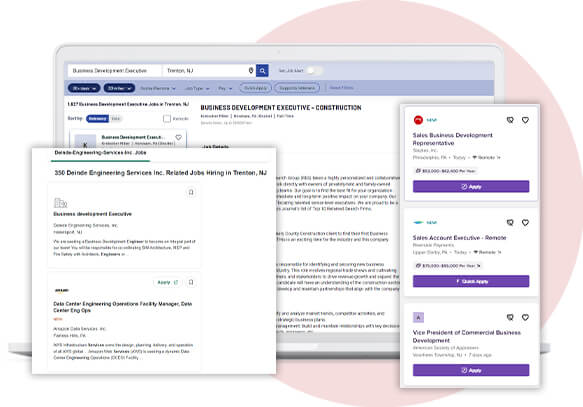Favorite the Sales Business Development Representative card
This screenshot has width=583, height=407.
[525, 120]
